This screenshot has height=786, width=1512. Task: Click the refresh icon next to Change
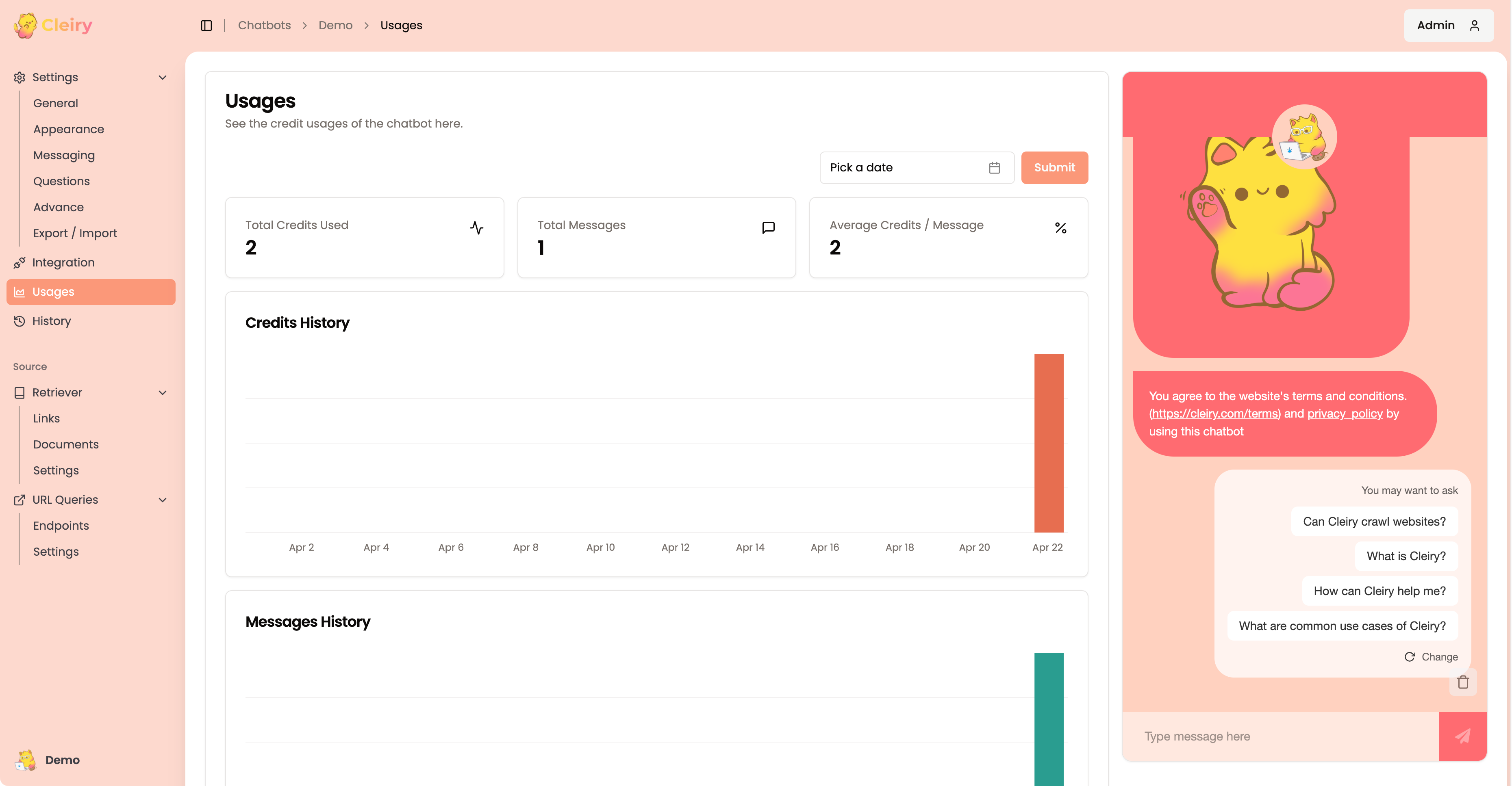click(1410, 657)
